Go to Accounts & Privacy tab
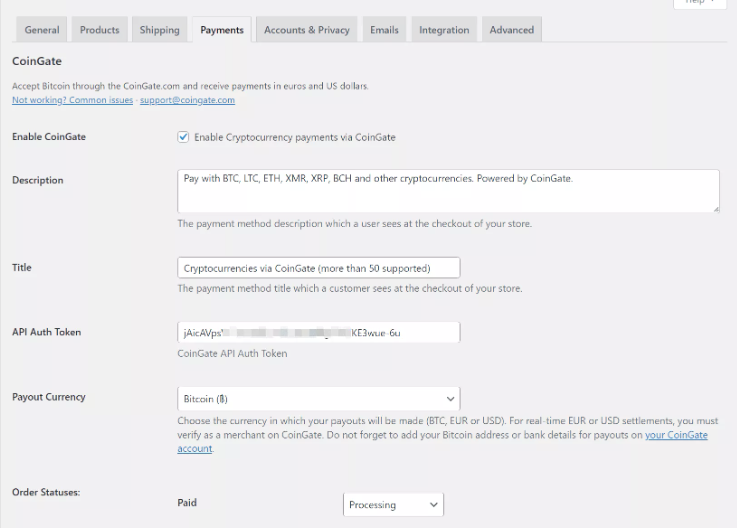737x528 pixels. pyautogui.click(x=307, y=30)
